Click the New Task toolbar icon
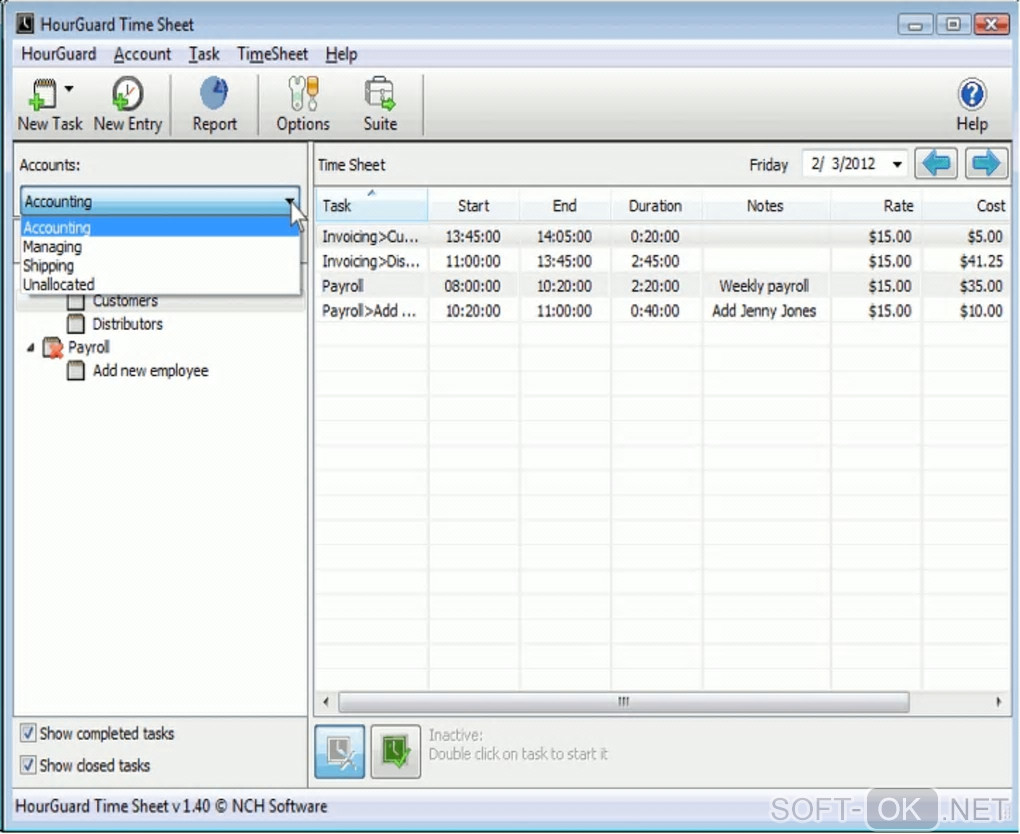This screenshot has height=834, width=1020. click(x=43, y=94)
